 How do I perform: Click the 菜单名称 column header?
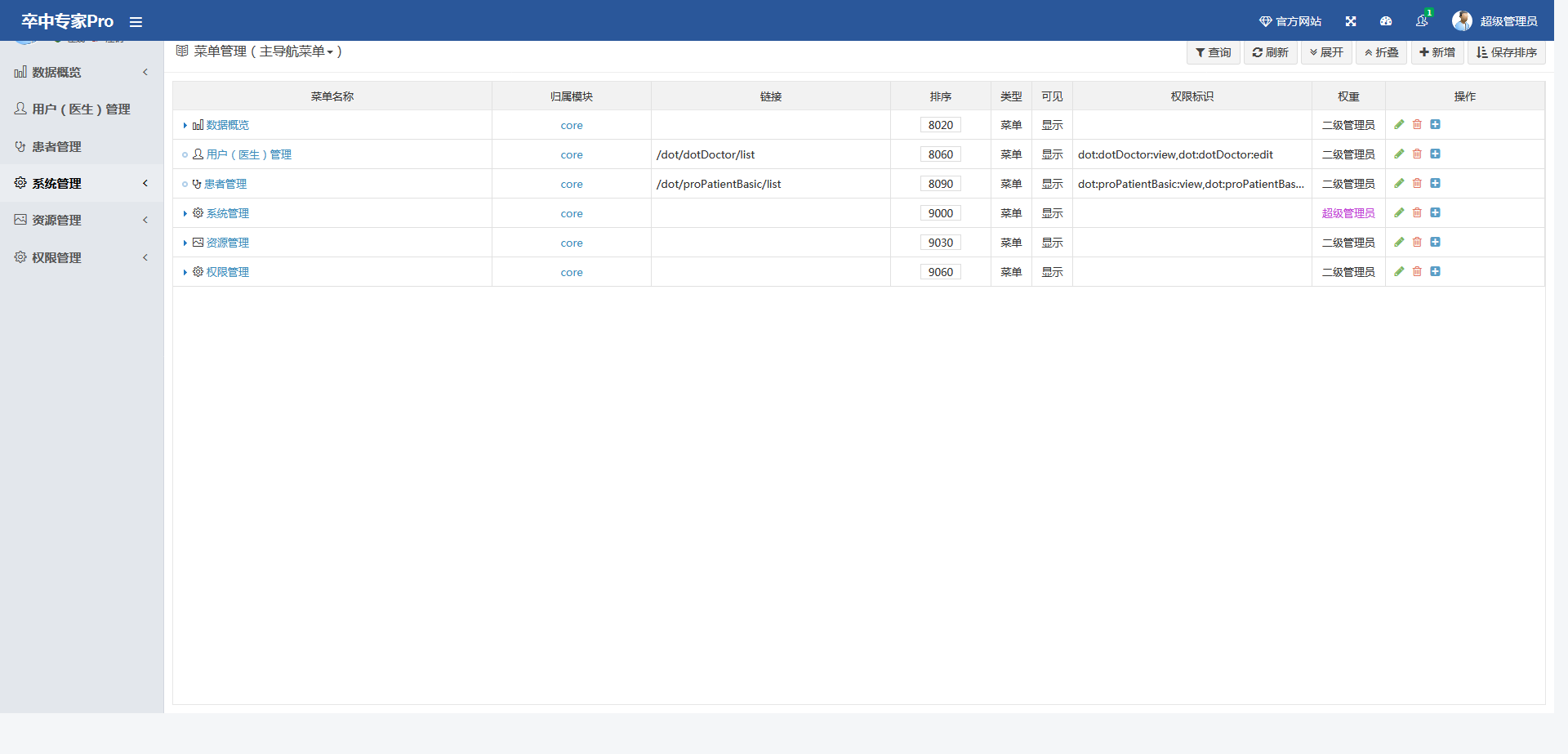pyautogui.click(x=332, y=96)
